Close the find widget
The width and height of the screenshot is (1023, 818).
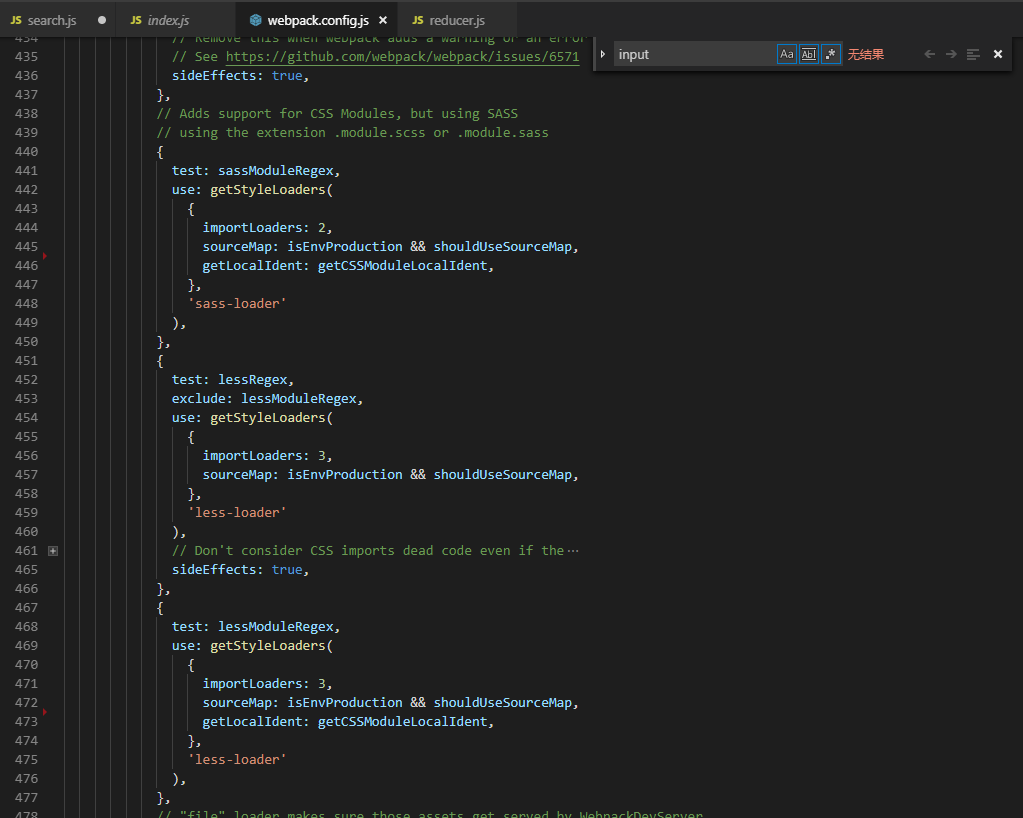(998, 54)
